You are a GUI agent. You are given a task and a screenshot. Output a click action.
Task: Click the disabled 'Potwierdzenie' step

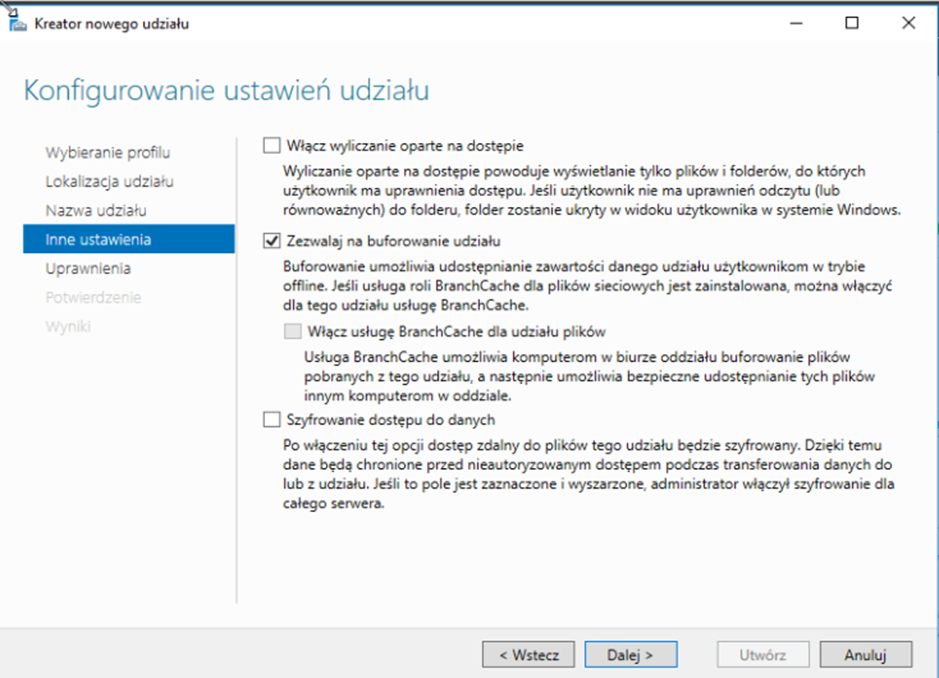(x=93, y=298)
